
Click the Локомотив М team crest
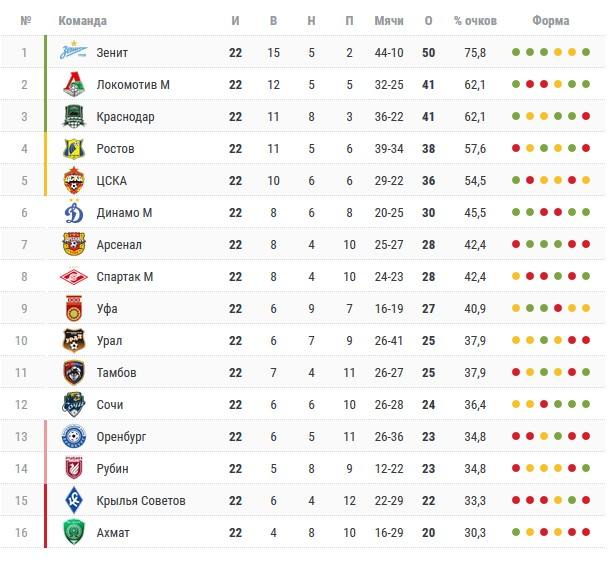click(74, 84)
